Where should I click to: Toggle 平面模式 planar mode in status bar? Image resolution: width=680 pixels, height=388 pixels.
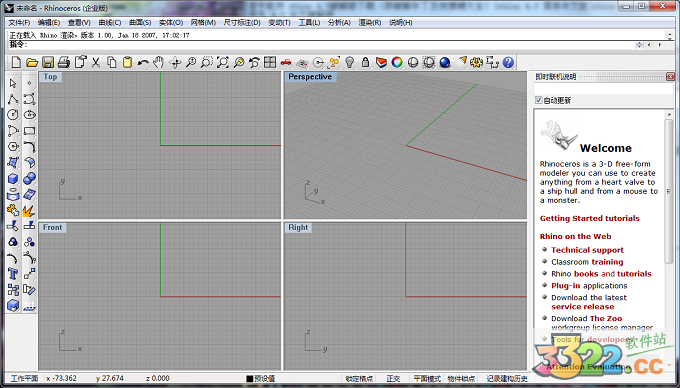(x=427, y=378)
